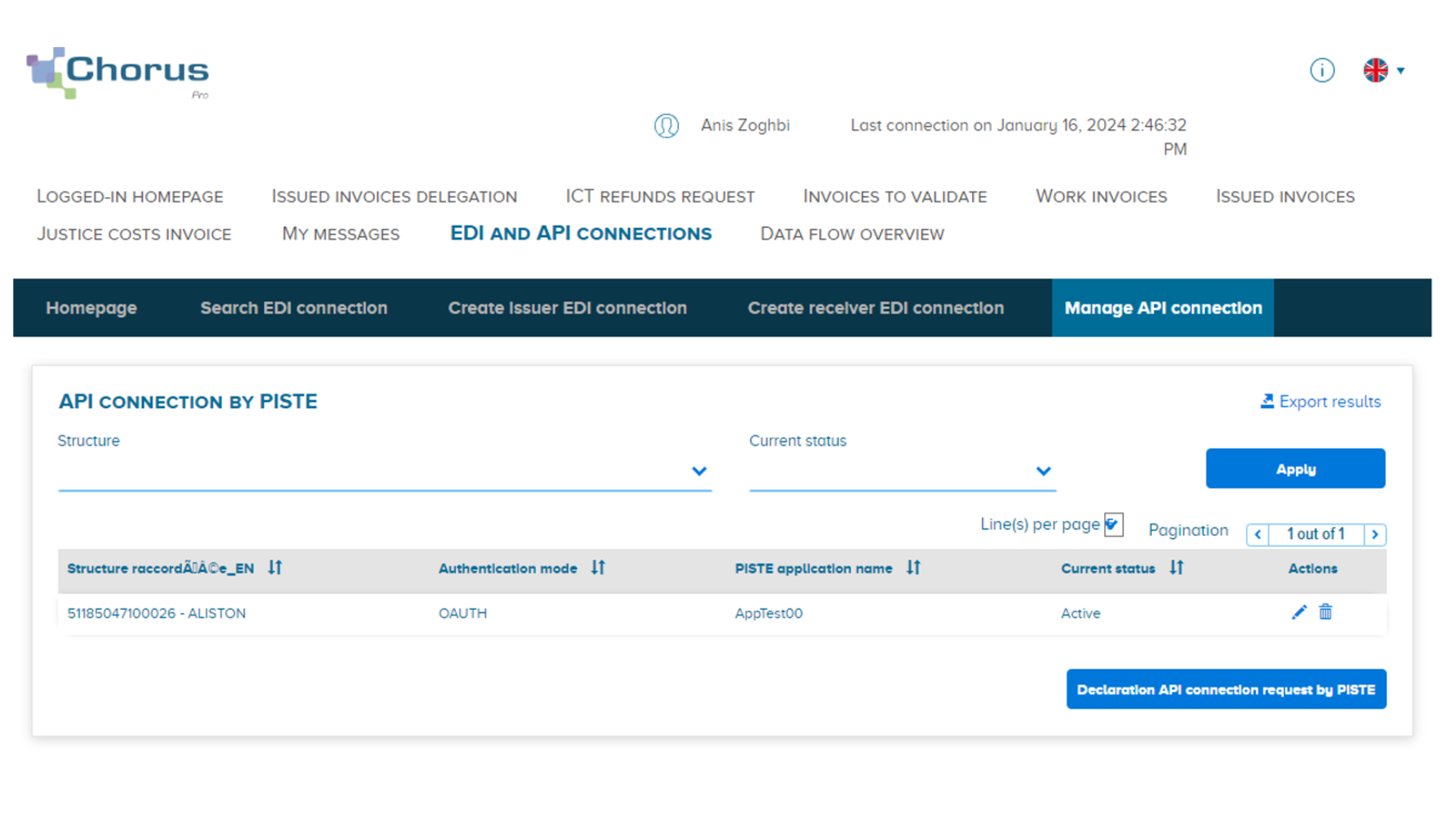Sort by Authentication mode column
This screenshot has width=1456, height=819.
(x=598, y=567)
